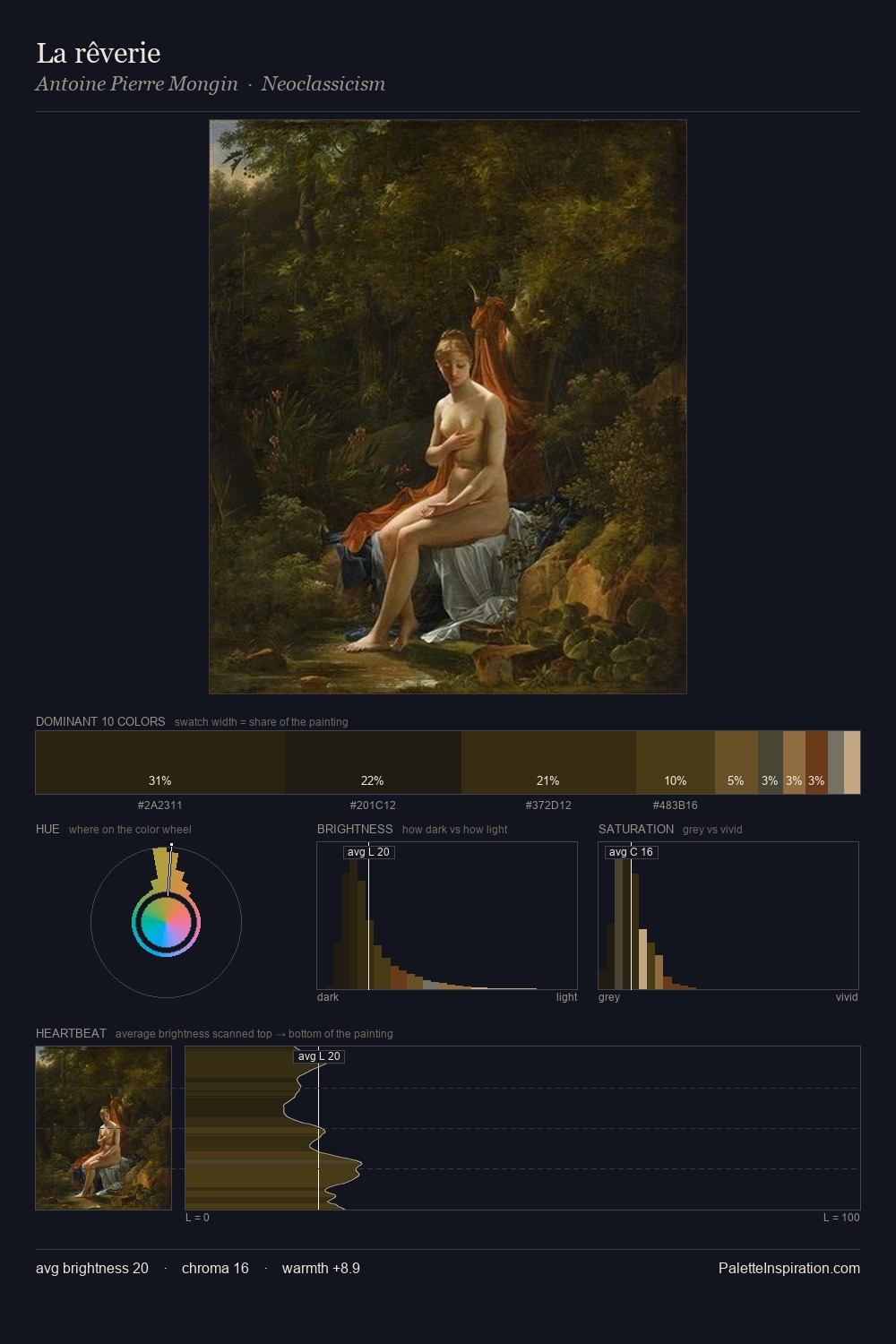Click 'avg C 16' label in saturation chart
The height and width of the screenshot is (1344, 896).
631,852
